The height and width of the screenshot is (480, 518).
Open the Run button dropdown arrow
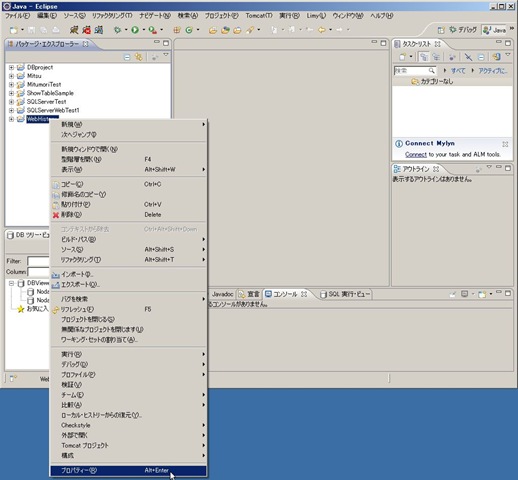[x=144, y=30]
